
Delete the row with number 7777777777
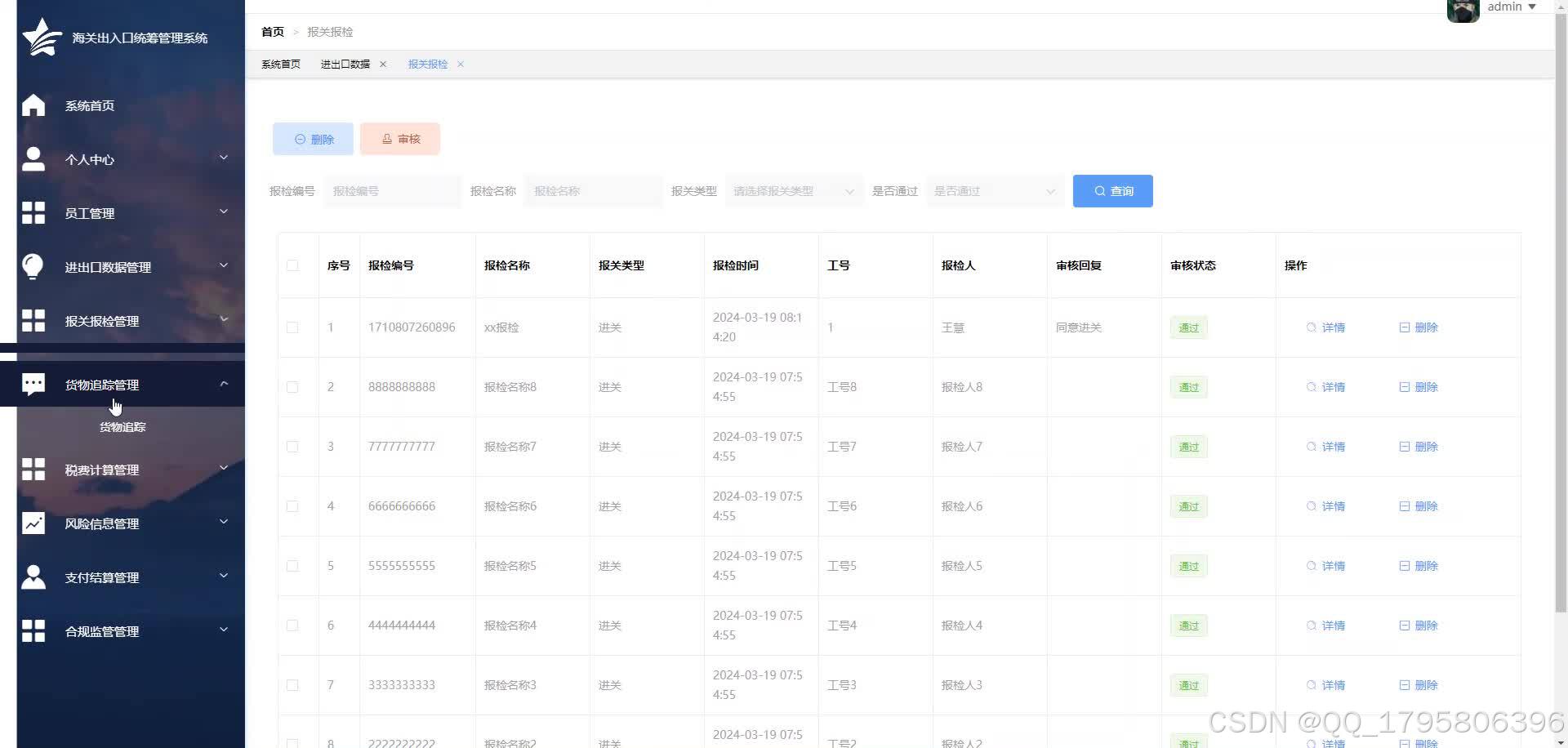[x=1419, y=447]
